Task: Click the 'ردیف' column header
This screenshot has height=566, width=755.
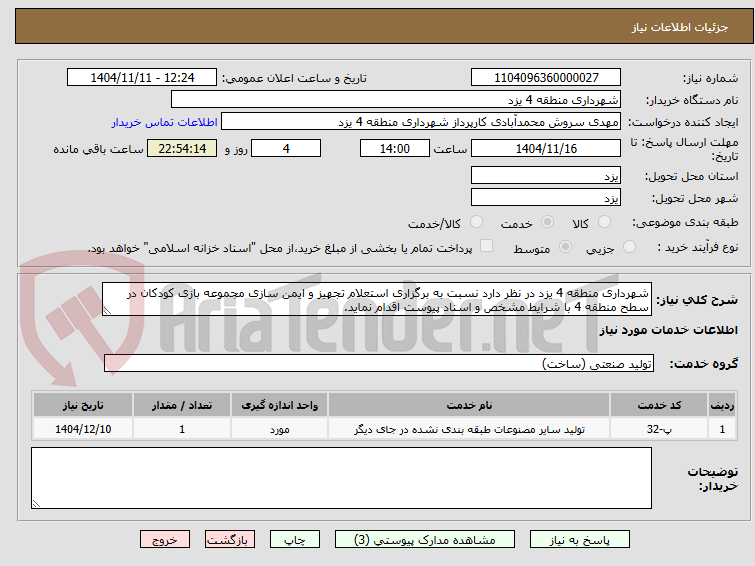Action: (x=722, y=405)
